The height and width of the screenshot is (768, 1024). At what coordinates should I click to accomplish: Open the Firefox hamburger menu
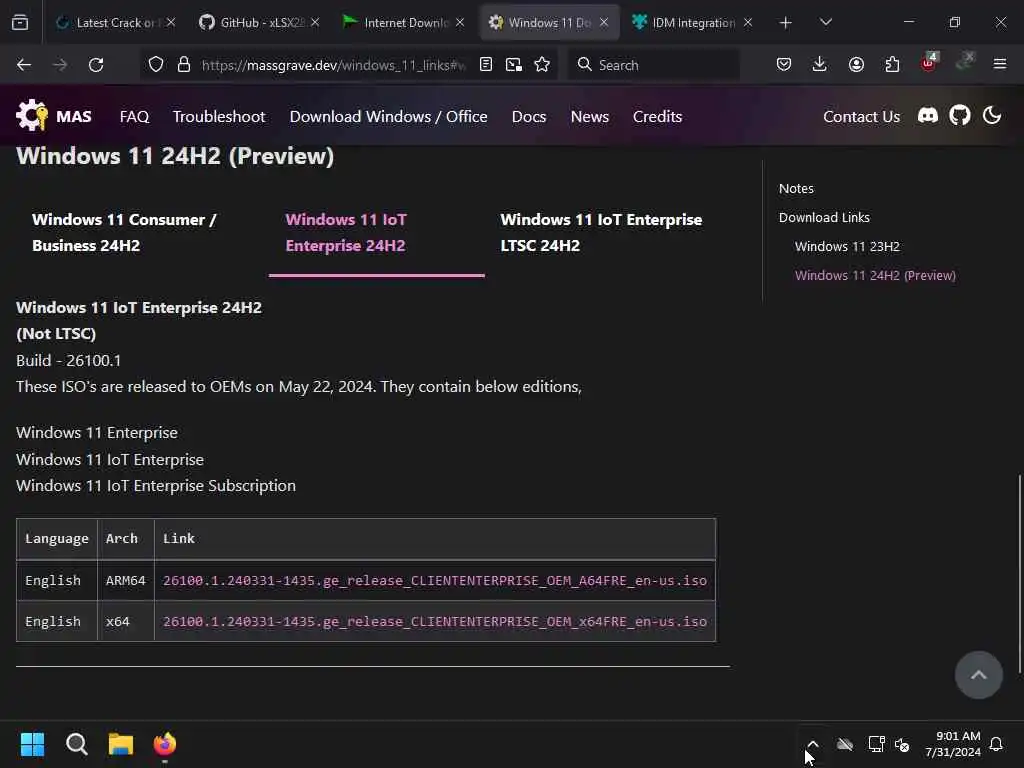click(1000, 64)
